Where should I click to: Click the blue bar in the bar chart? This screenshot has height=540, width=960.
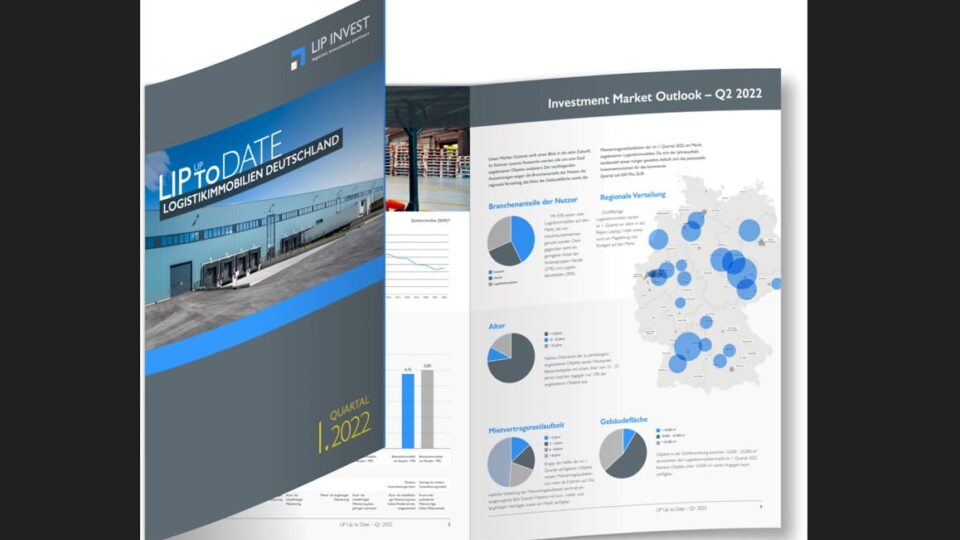[x=407, y=413]
